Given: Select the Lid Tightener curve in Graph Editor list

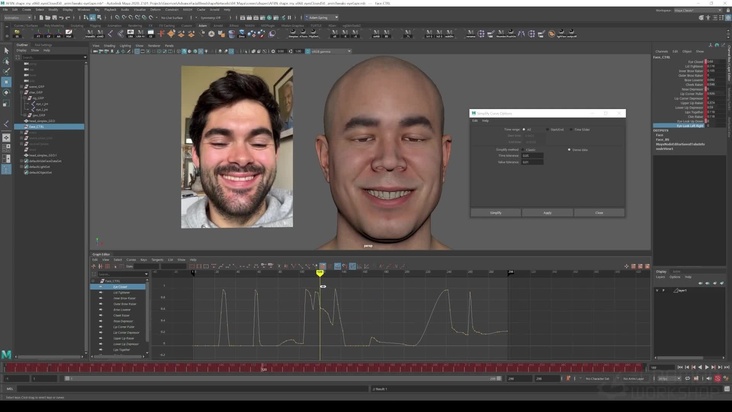Looking at the screenshot, I should point(121,293).
